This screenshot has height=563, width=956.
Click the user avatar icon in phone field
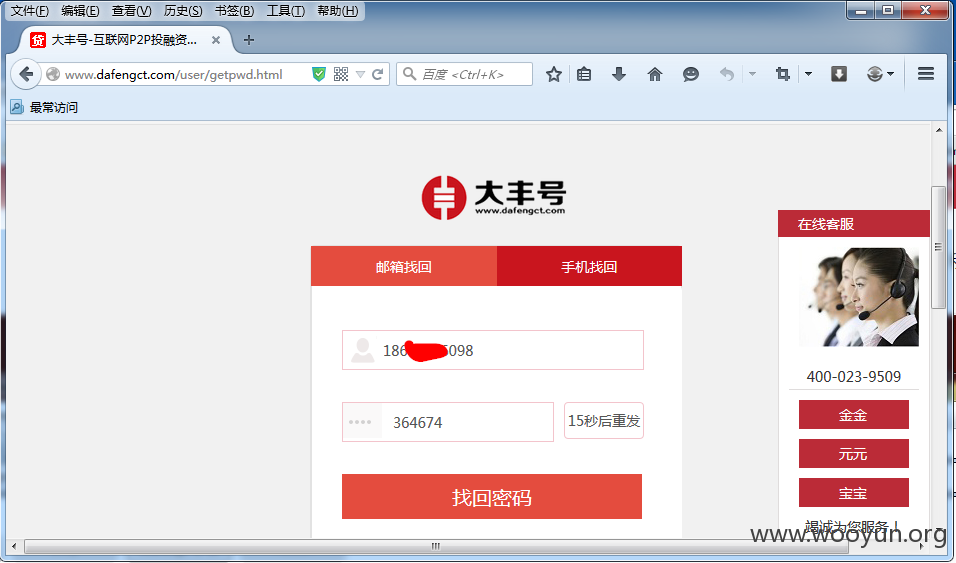click(x=362, y=350)
